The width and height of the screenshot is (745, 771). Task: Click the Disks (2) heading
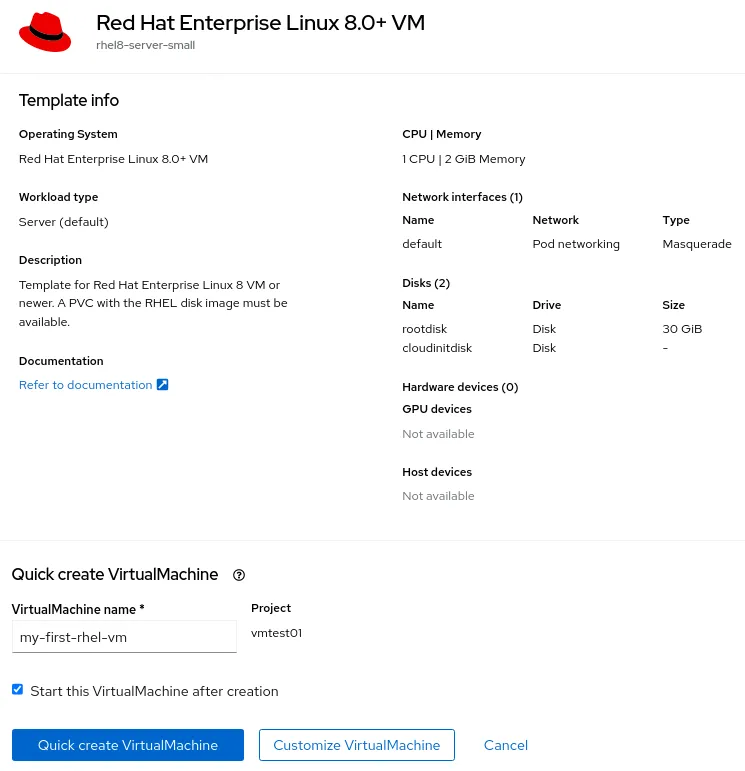(426, 283)
